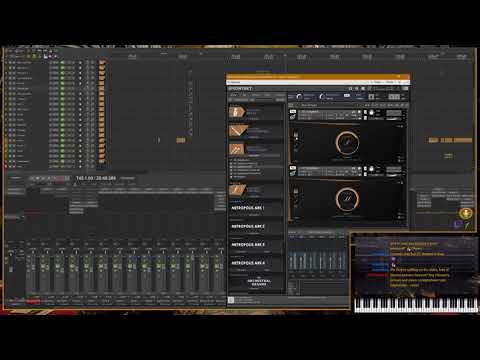
Task: Click the Reaper time display reading 145.1.00
Action: [x=96, y=178]
